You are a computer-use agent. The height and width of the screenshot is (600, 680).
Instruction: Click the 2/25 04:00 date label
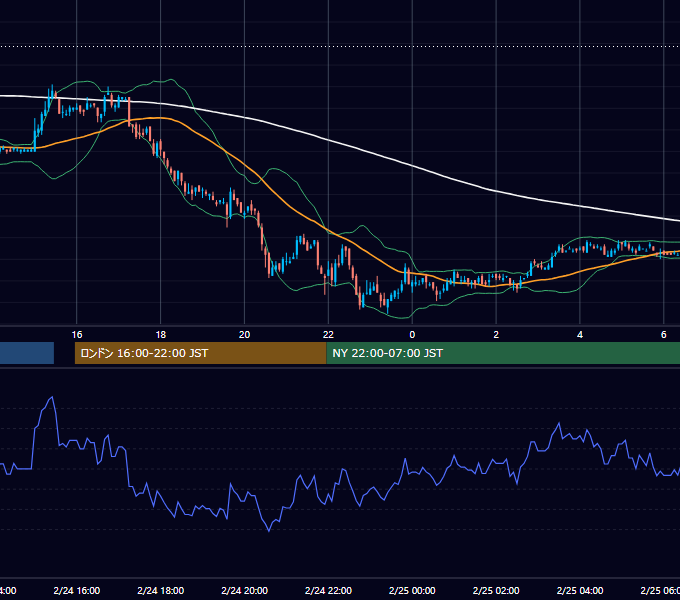[x=580, y=590]
